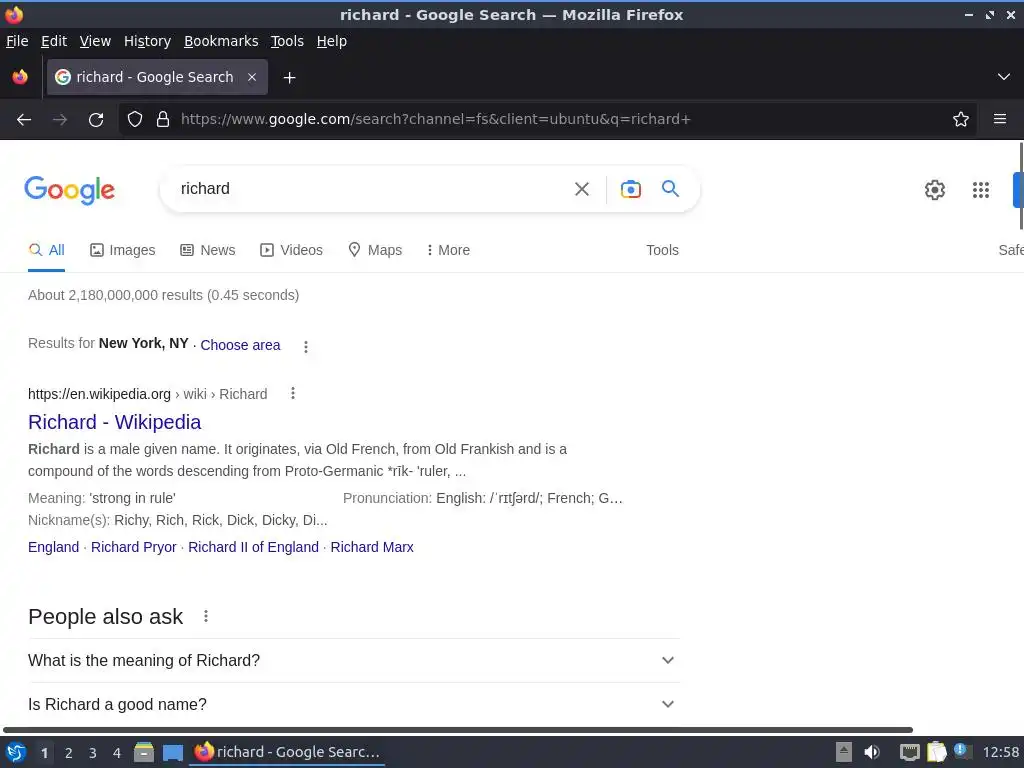1024x768 pixels.
Task: Click the forward navigation arrow
Action: [60, 120]
